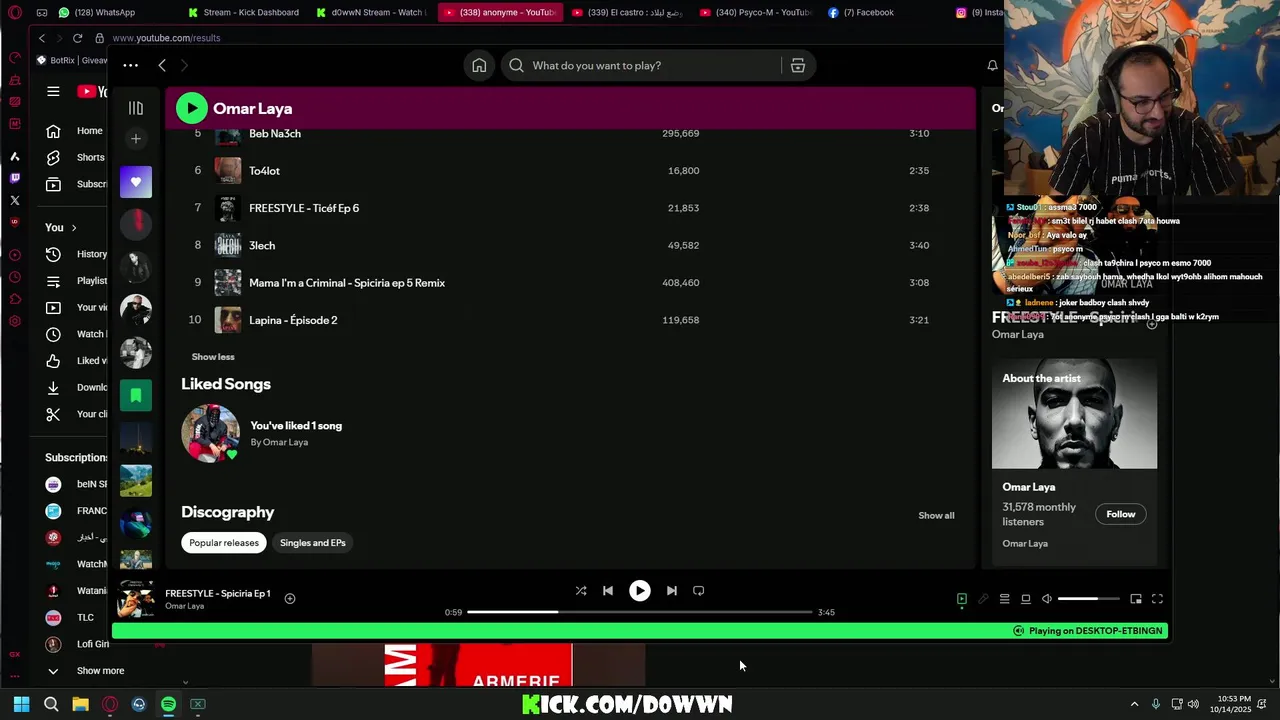Create a playlist with the plus icon

136,139
